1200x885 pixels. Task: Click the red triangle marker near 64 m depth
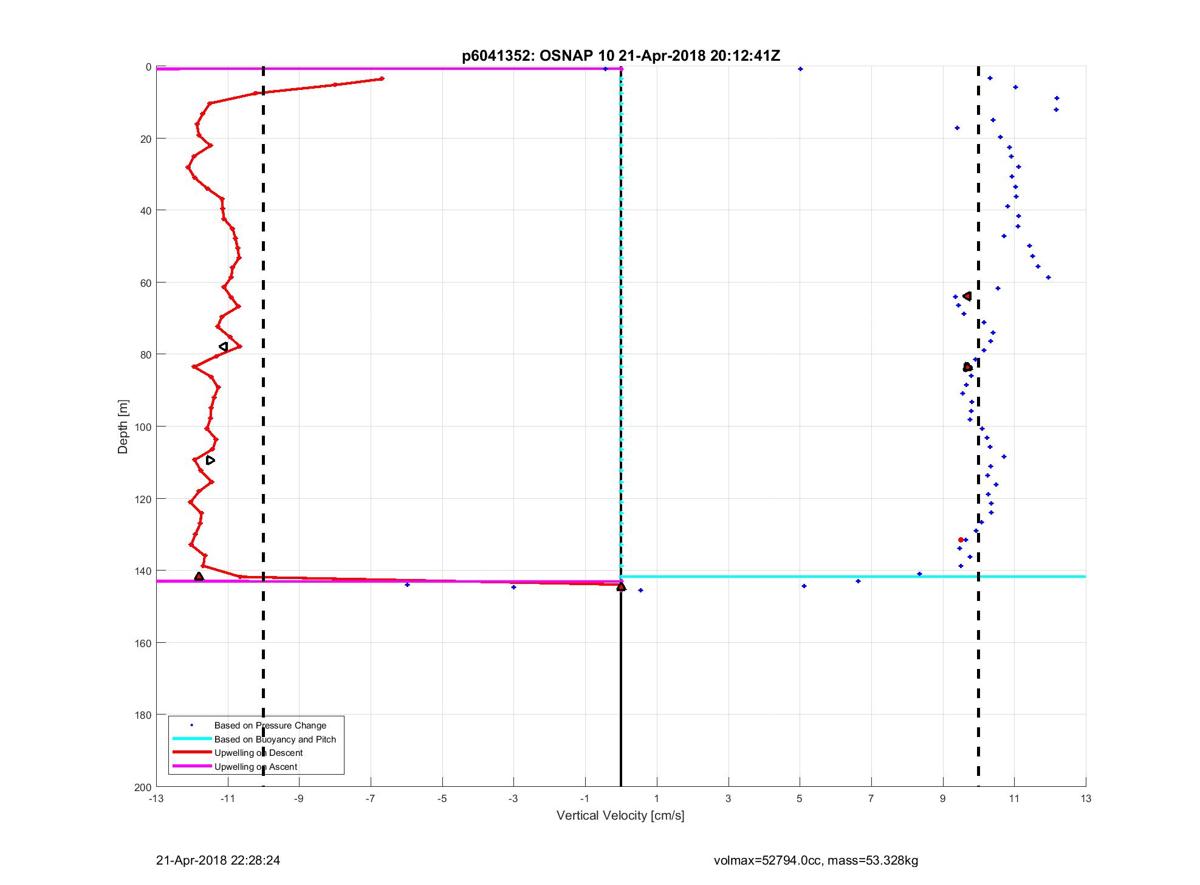coord(967,296)
